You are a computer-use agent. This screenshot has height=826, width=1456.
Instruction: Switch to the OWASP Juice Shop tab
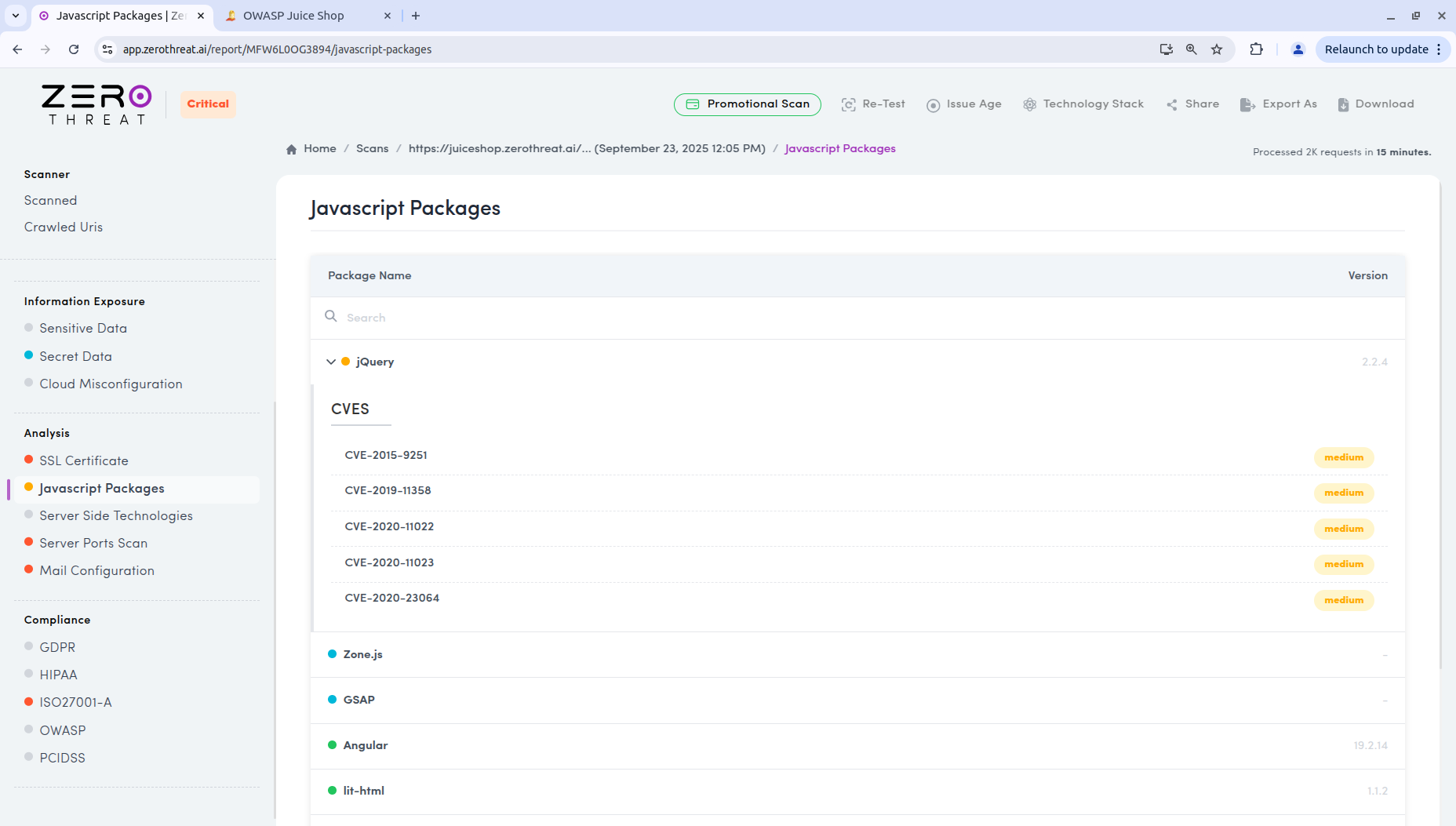pos(293,16)
